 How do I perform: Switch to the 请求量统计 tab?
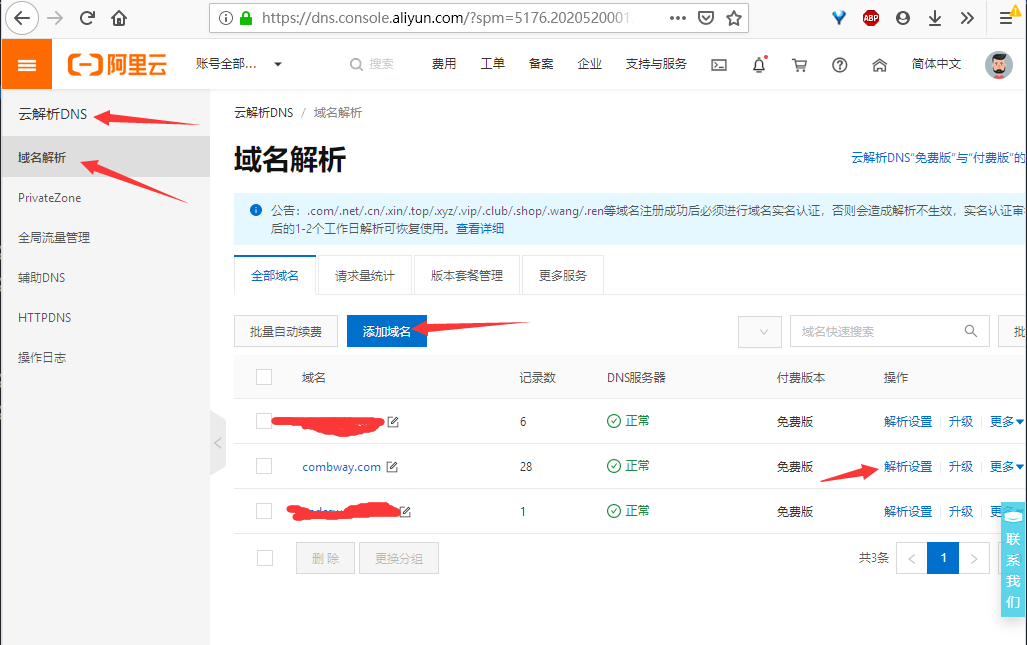point(364,276)
